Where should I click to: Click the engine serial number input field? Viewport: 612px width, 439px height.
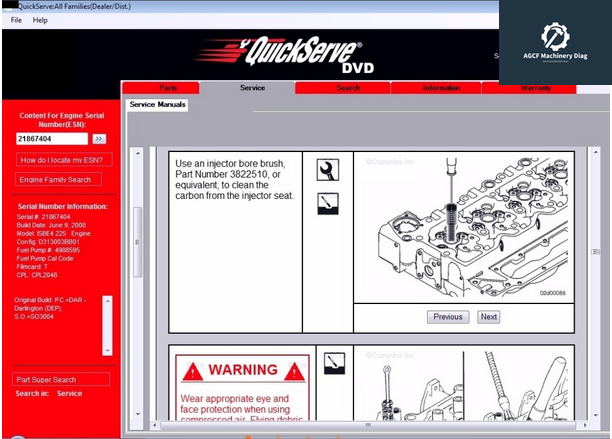click(x=52, y=139)
